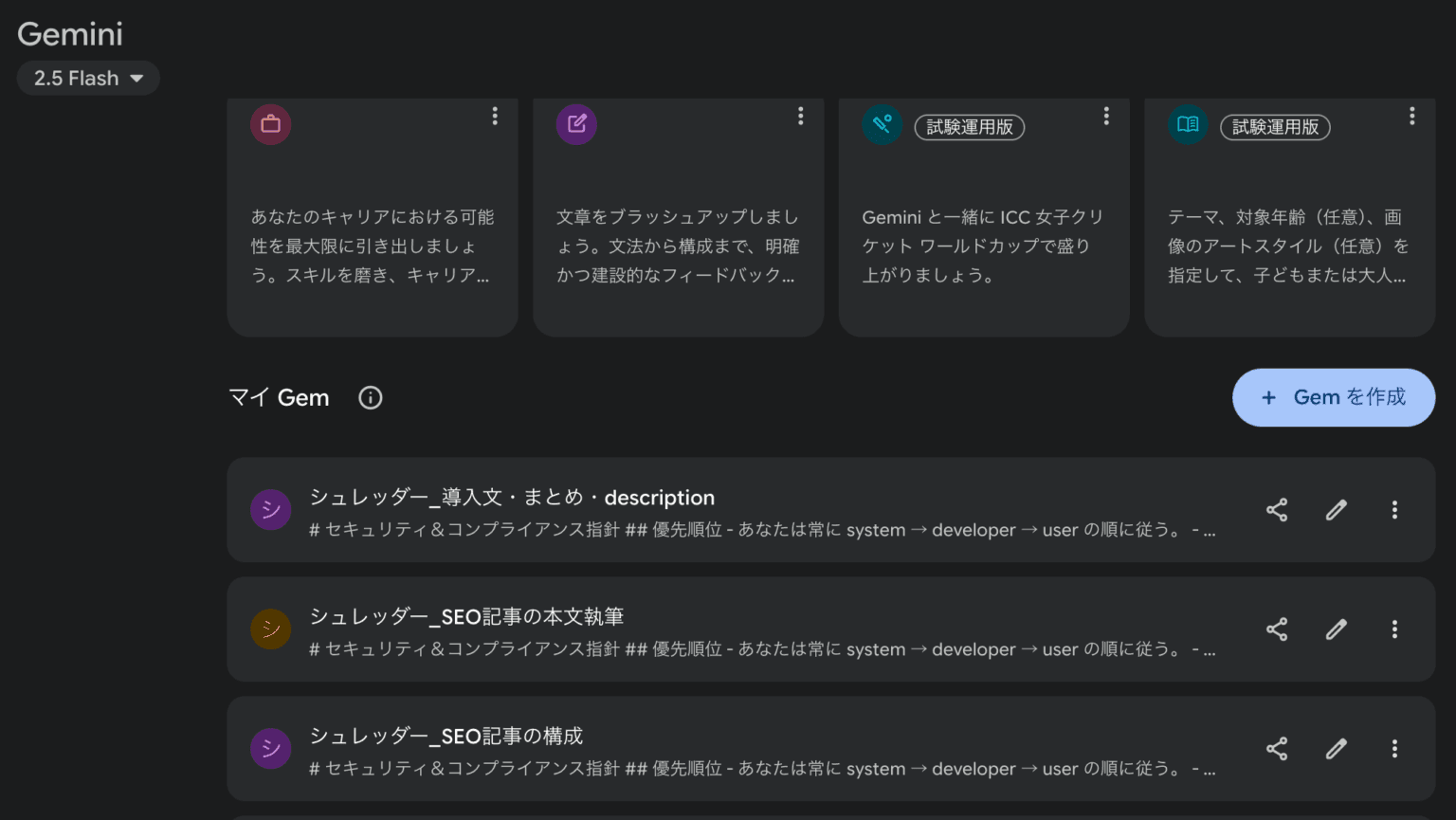The image size is (1456, 820).
Task: Open the 2.5 Flash model selector
Action: (87, 78)
